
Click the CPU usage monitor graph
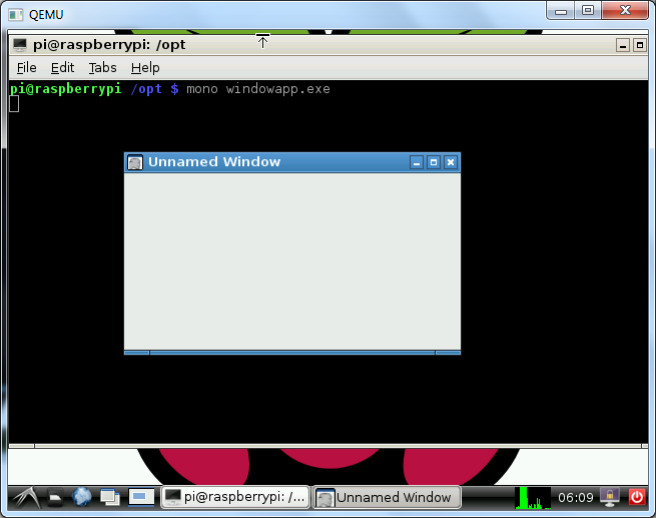(533, 497)
